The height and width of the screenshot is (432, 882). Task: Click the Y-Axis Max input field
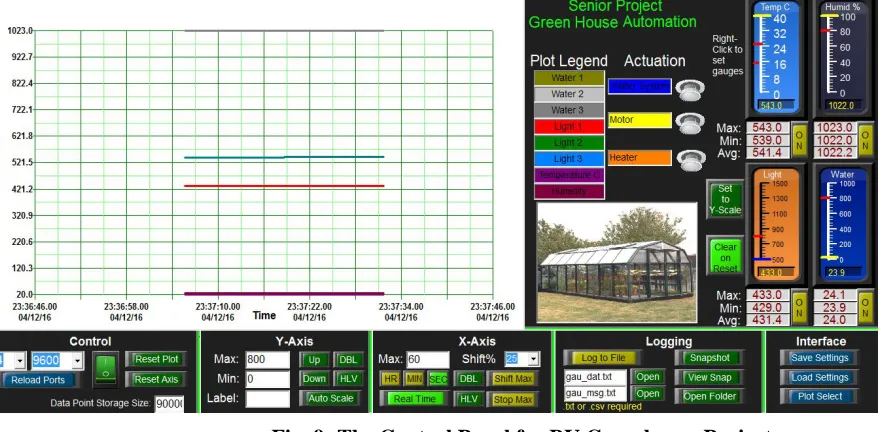coord(267,360)
